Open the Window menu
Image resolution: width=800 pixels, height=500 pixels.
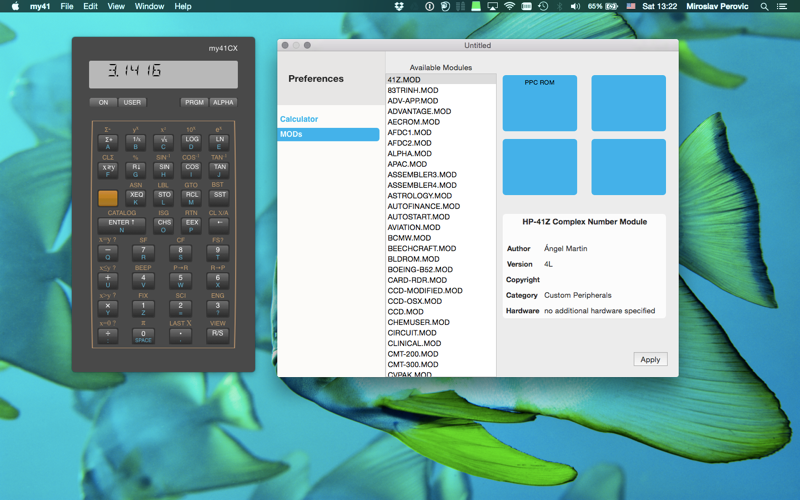click(x=149, y=6)
